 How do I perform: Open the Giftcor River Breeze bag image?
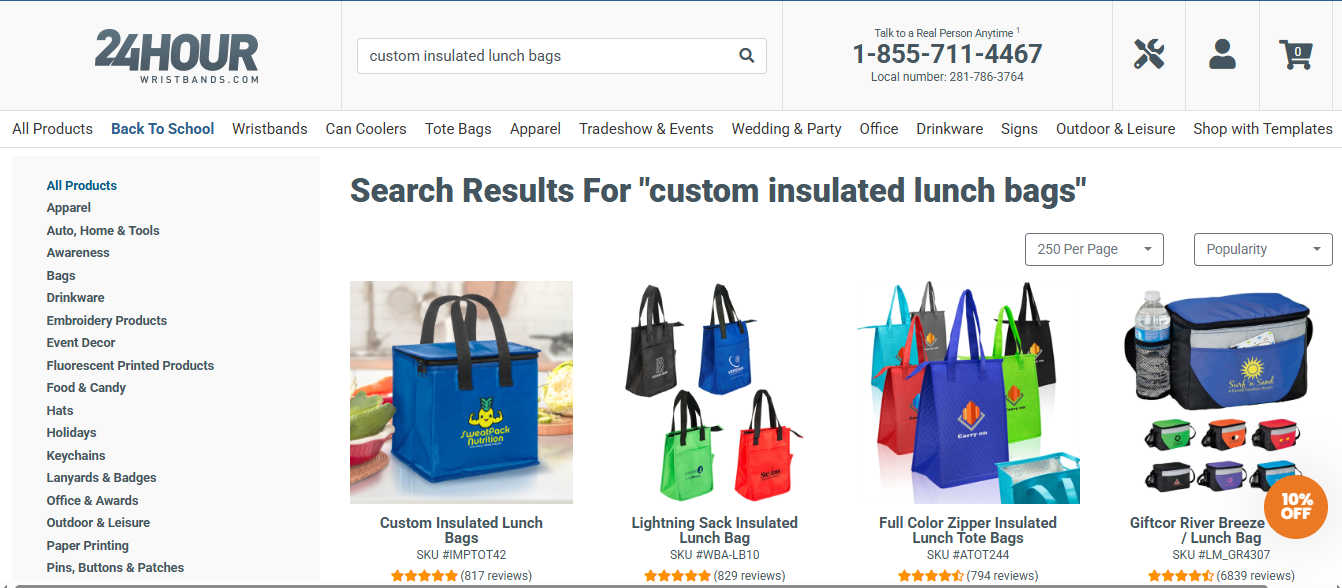tap(1221, 392)
